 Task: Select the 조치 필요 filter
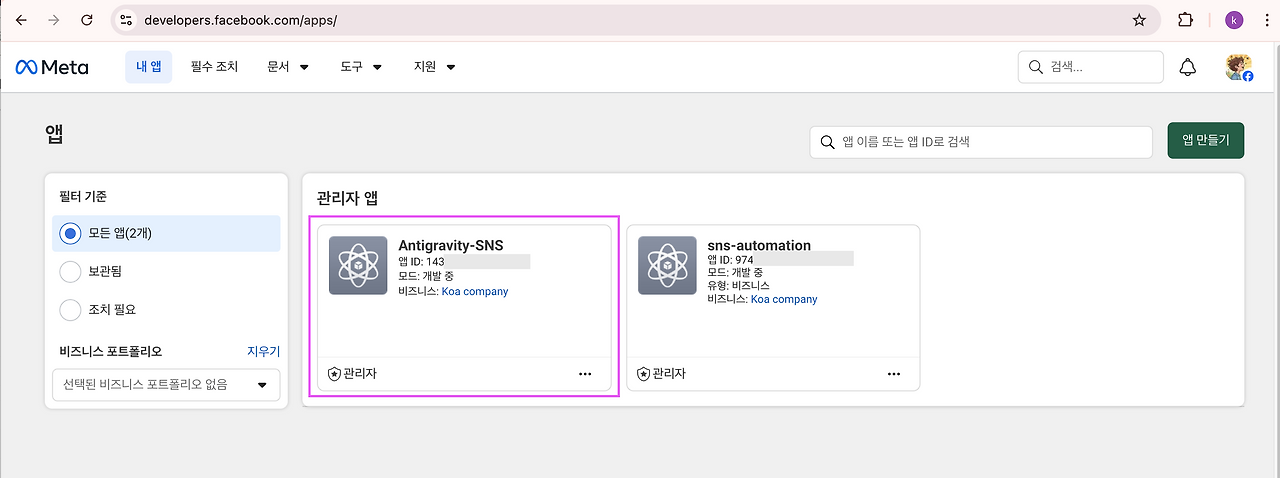click(x=166, y=309)
